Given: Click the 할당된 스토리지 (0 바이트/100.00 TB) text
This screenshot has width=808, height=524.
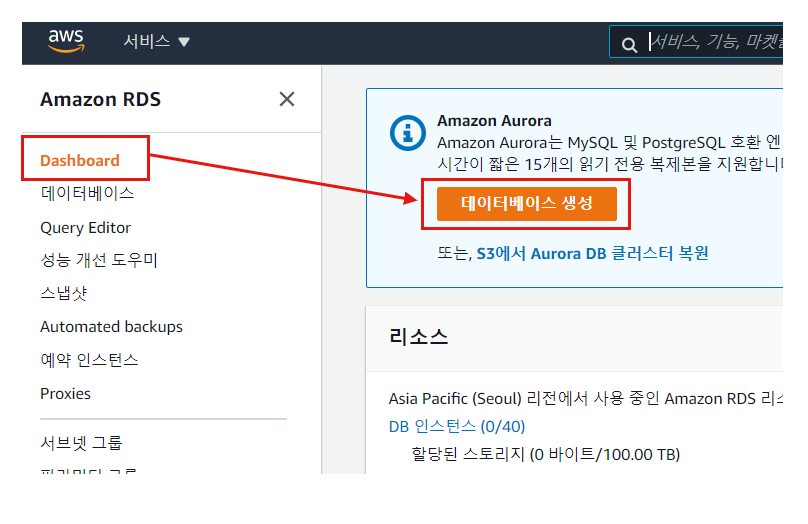Looking at the screenshot, I should 546,454.
